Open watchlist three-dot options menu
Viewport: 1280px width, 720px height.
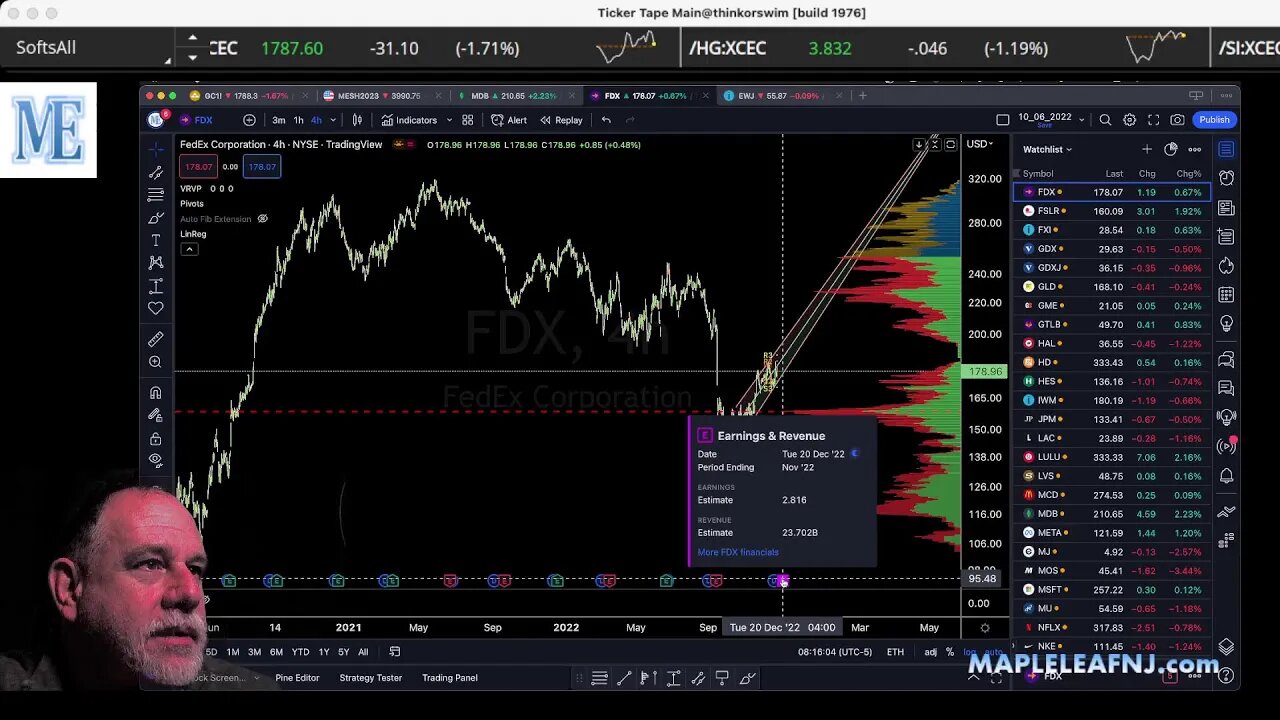tap(1194, 149)
